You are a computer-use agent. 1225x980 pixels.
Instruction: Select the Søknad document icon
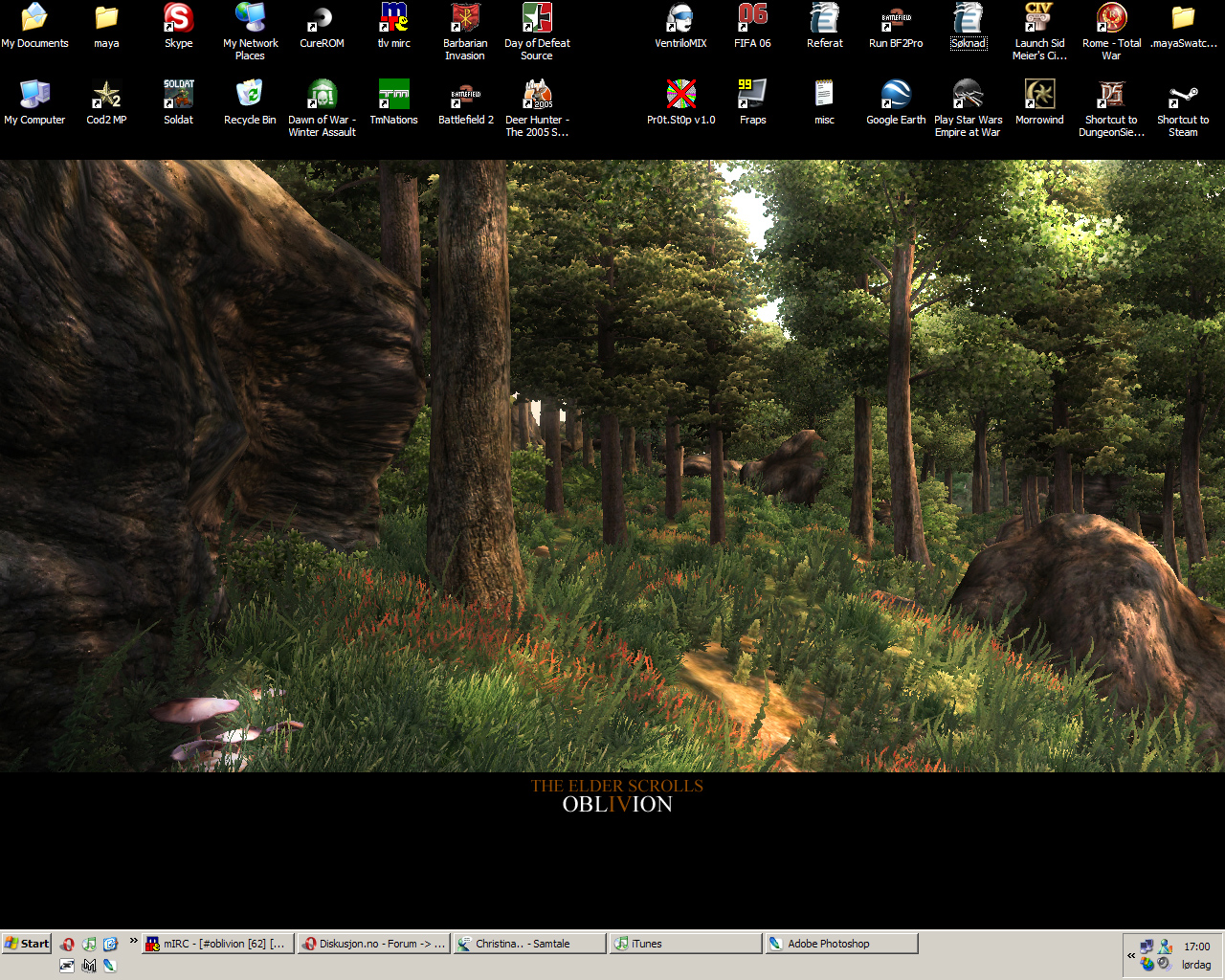click(968, 26)
